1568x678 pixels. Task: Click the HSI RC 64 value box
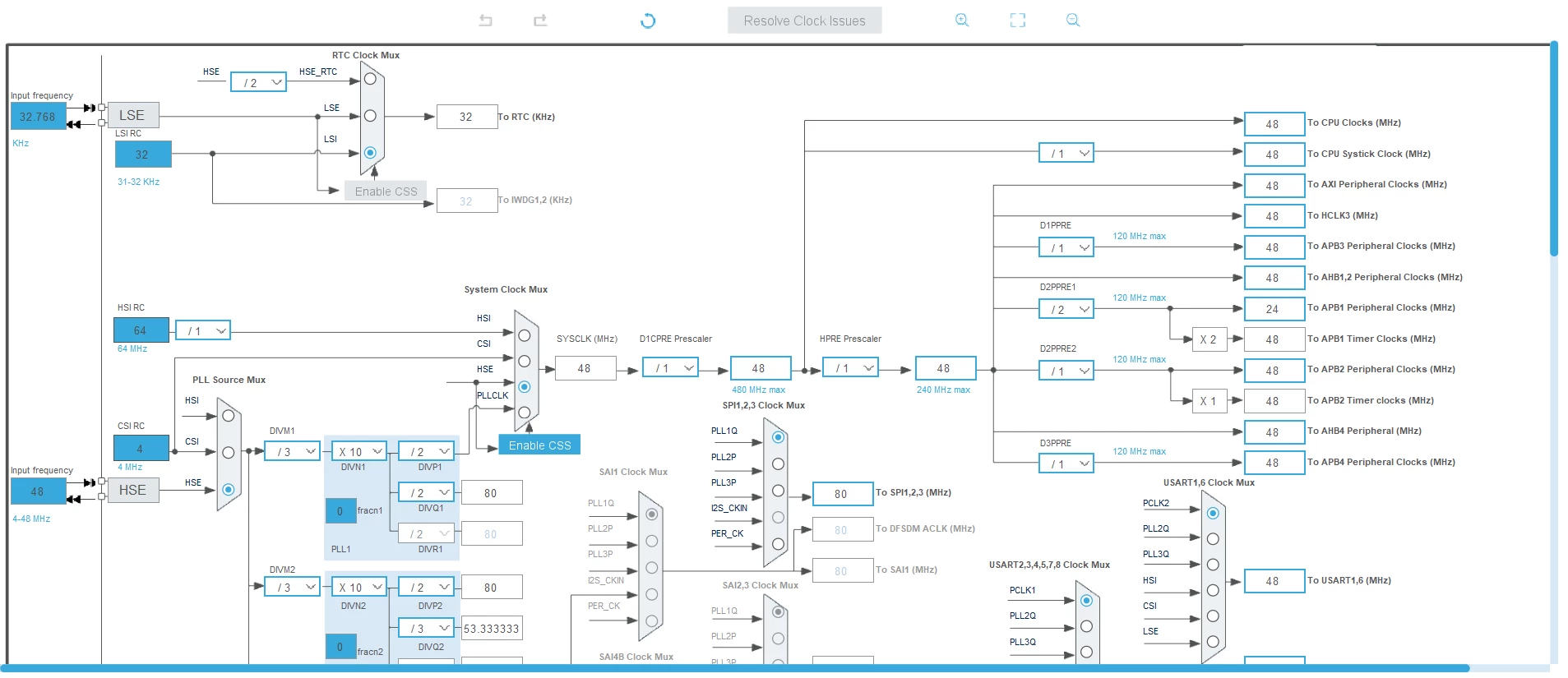pyautogui.click(x=141, y=330)
